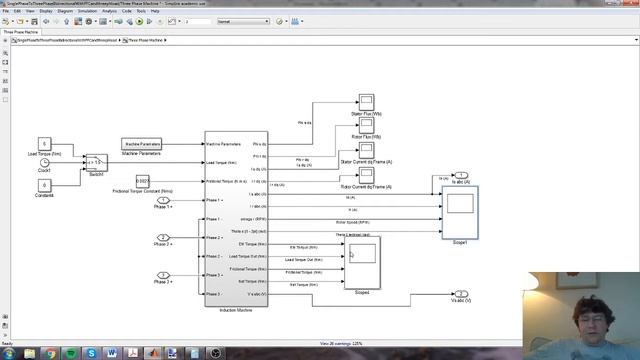Image resolution: width=640 pixels, height=360 pixels.
Task: Select the Switch1 block
Action: click(x=97, y=163)
